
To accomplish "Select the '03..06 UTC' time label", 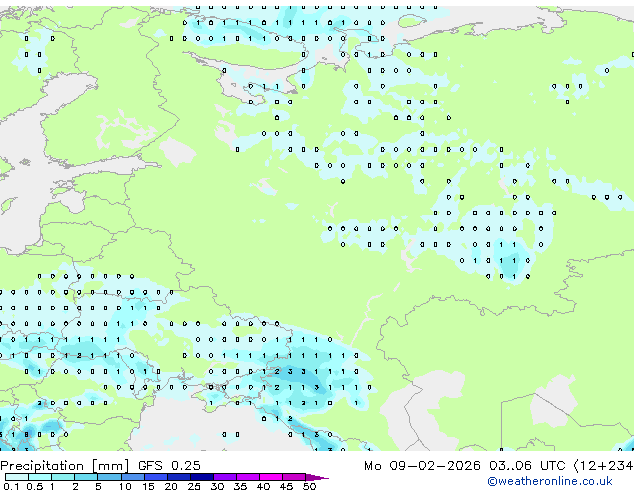I will tap(526, 466).
